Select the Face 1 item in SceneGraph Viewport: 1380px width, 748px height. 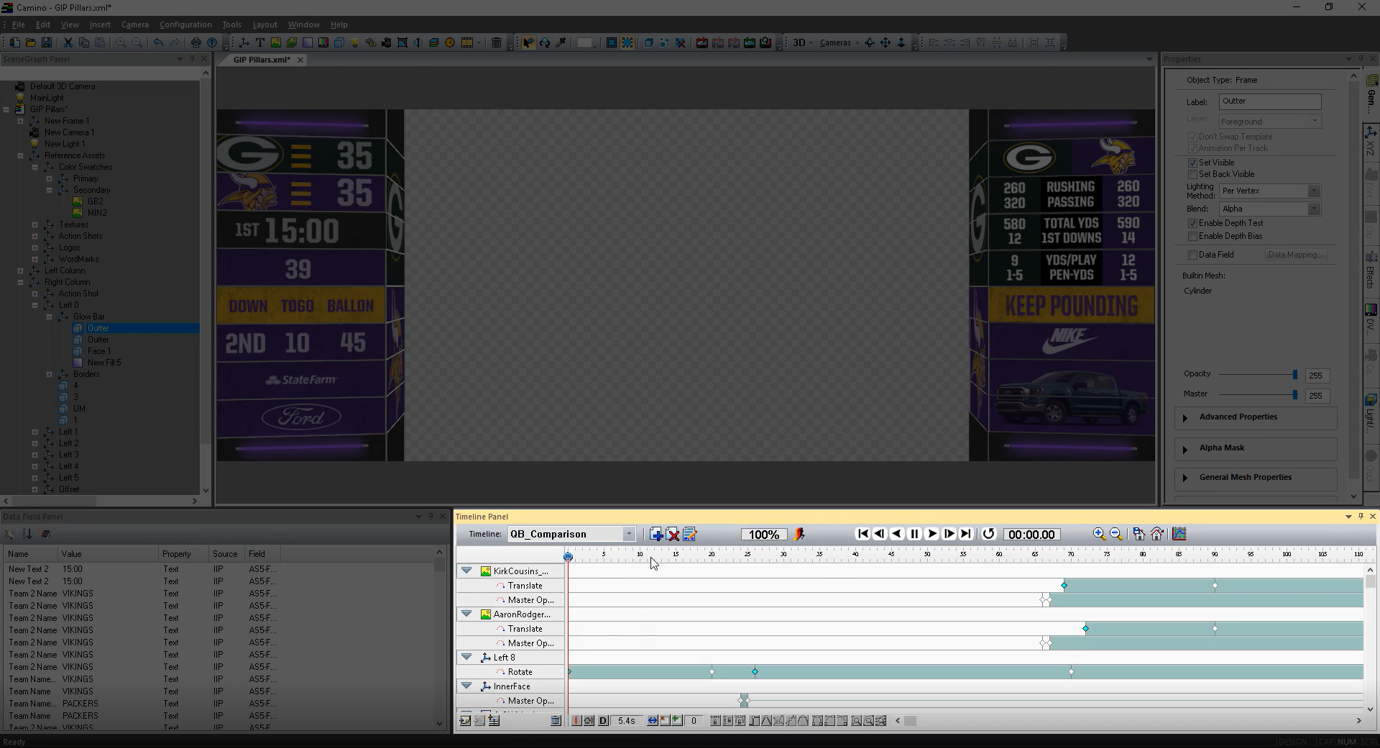(99, 351)
